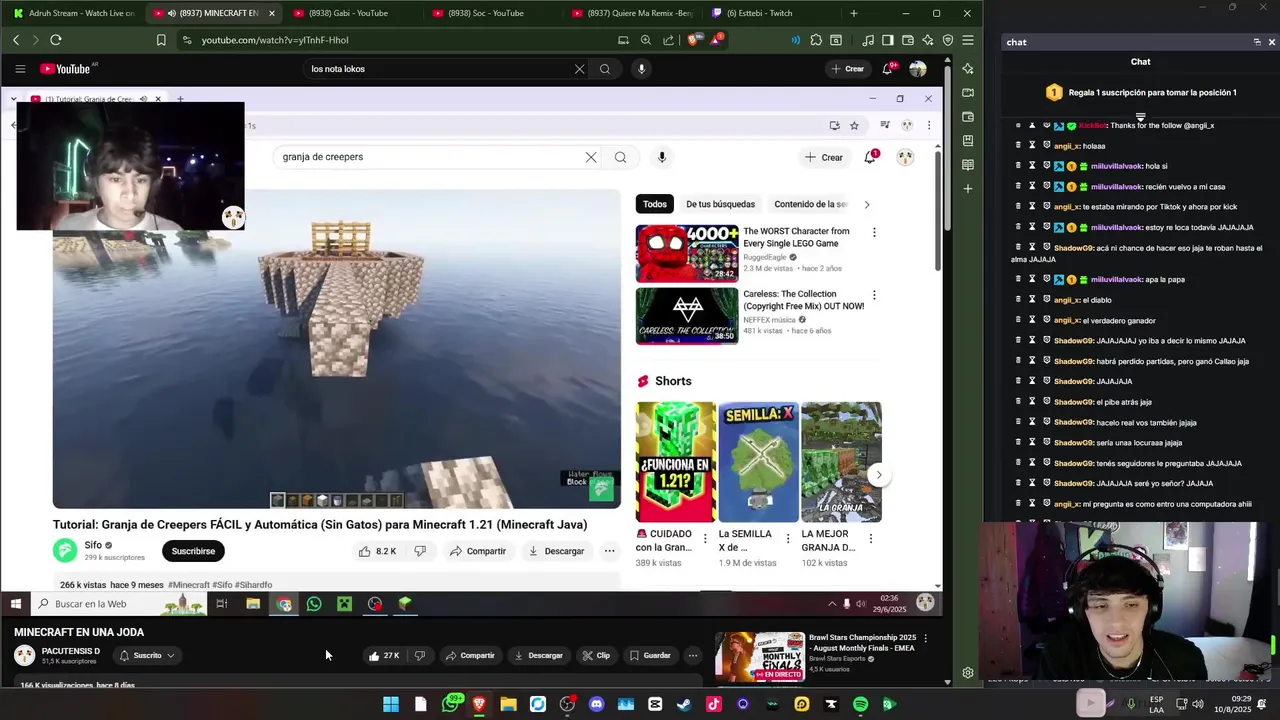The image size is (1280, 720).
Task: Switch to the Adruh Stream Kick tab
Action: (73, 13)
